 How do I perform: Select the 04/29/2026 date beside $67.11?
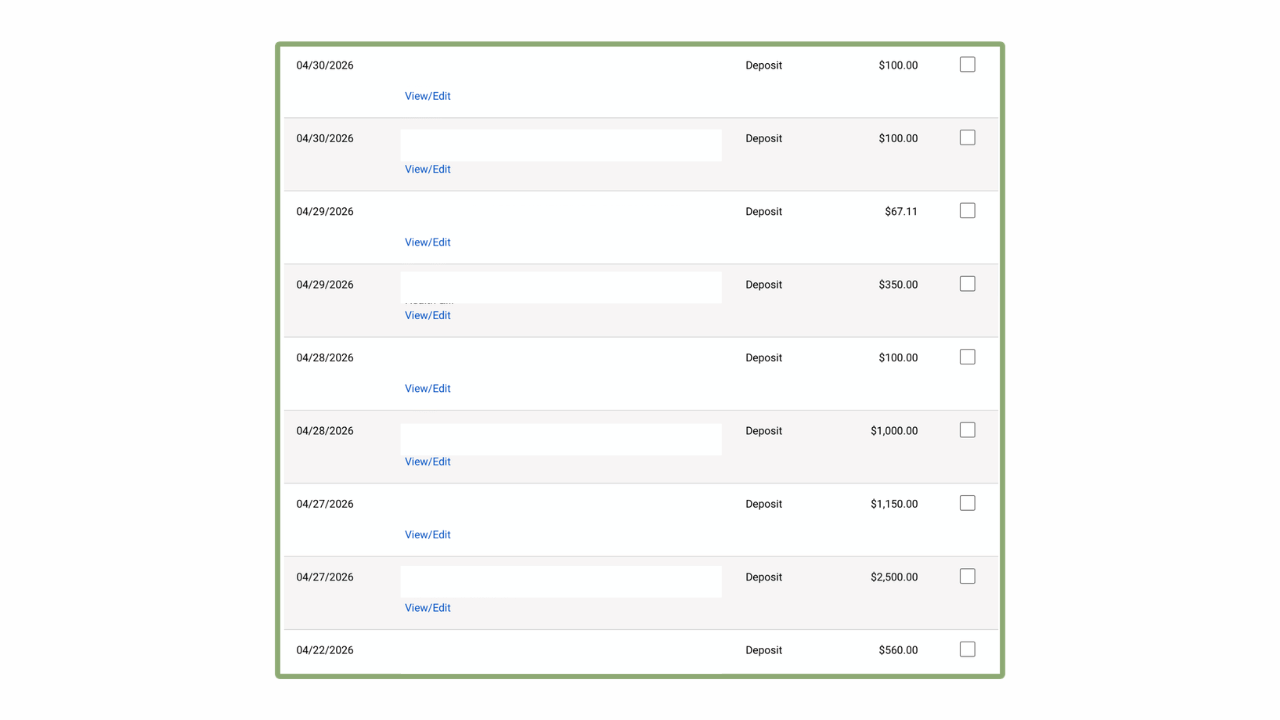tap(325, 211)
